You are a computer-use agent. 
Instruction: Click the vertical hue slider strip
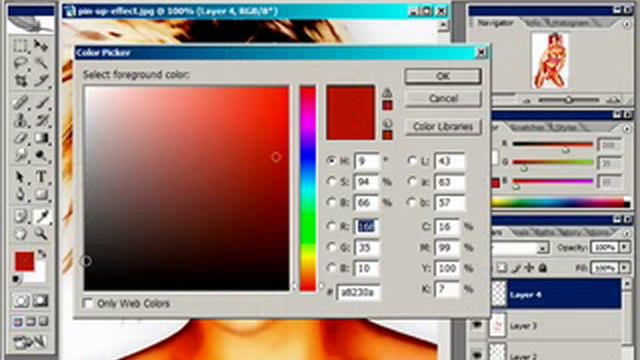point(308,188)
